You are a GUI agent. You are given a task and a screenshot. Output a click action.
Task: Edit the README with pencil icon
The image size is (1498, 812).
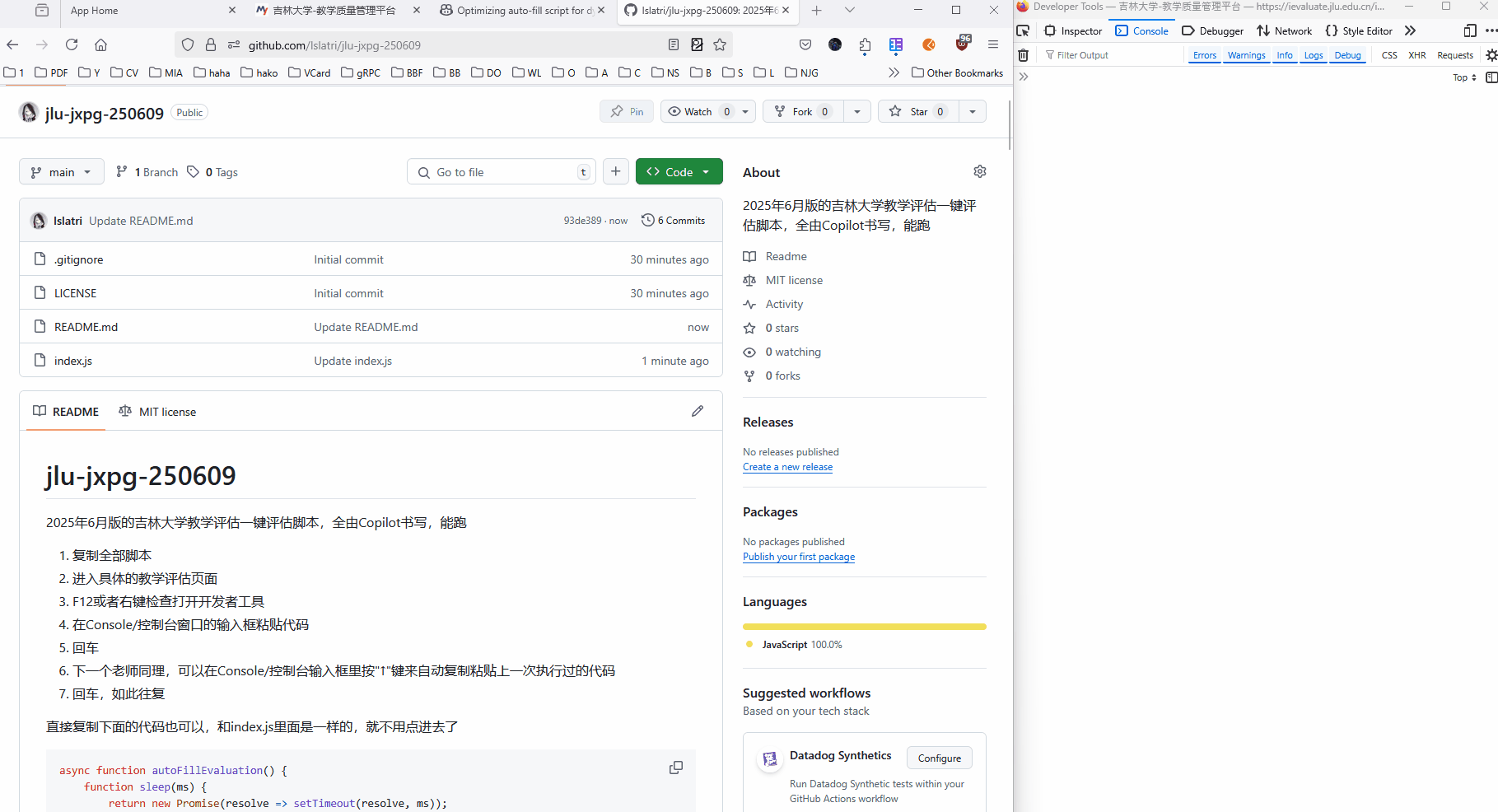click(x=698, y=411)
